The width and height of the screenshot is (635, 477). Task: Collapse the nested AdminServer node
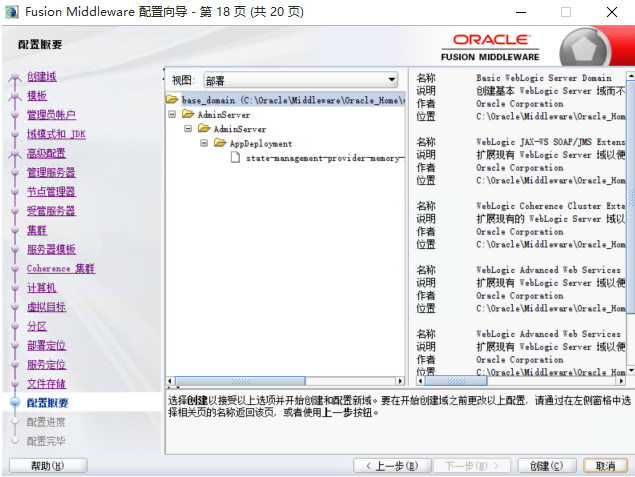point(188,129)
